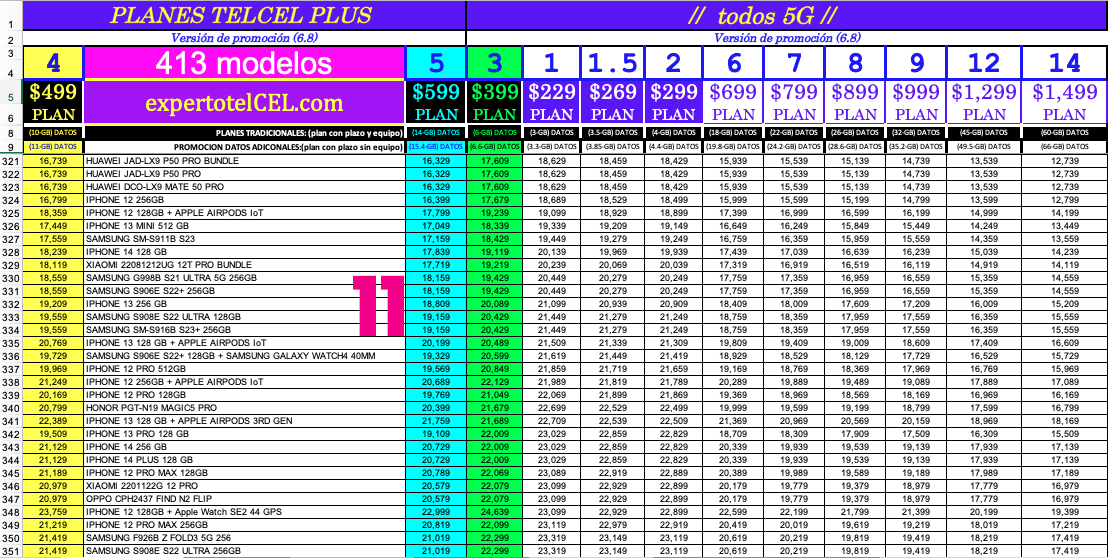This screenshot has width=1108, height=558.
Task: Click the expertotelCEL.com cell
Action: pos(244,103)
